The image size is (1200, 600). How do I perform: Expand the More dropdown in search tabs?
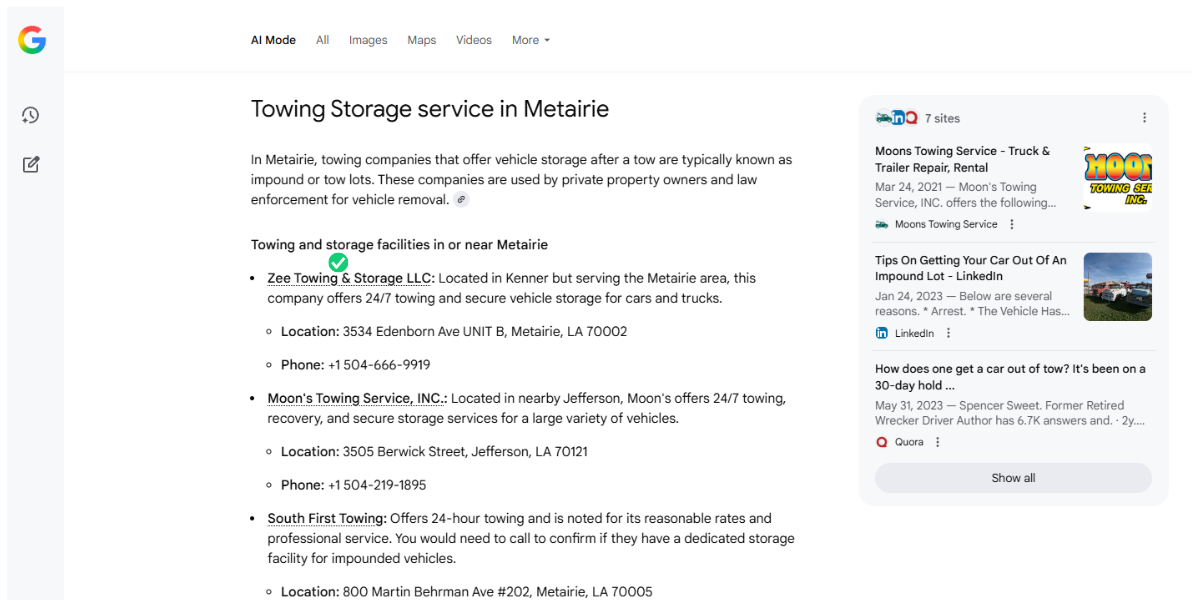click(531, 40)
